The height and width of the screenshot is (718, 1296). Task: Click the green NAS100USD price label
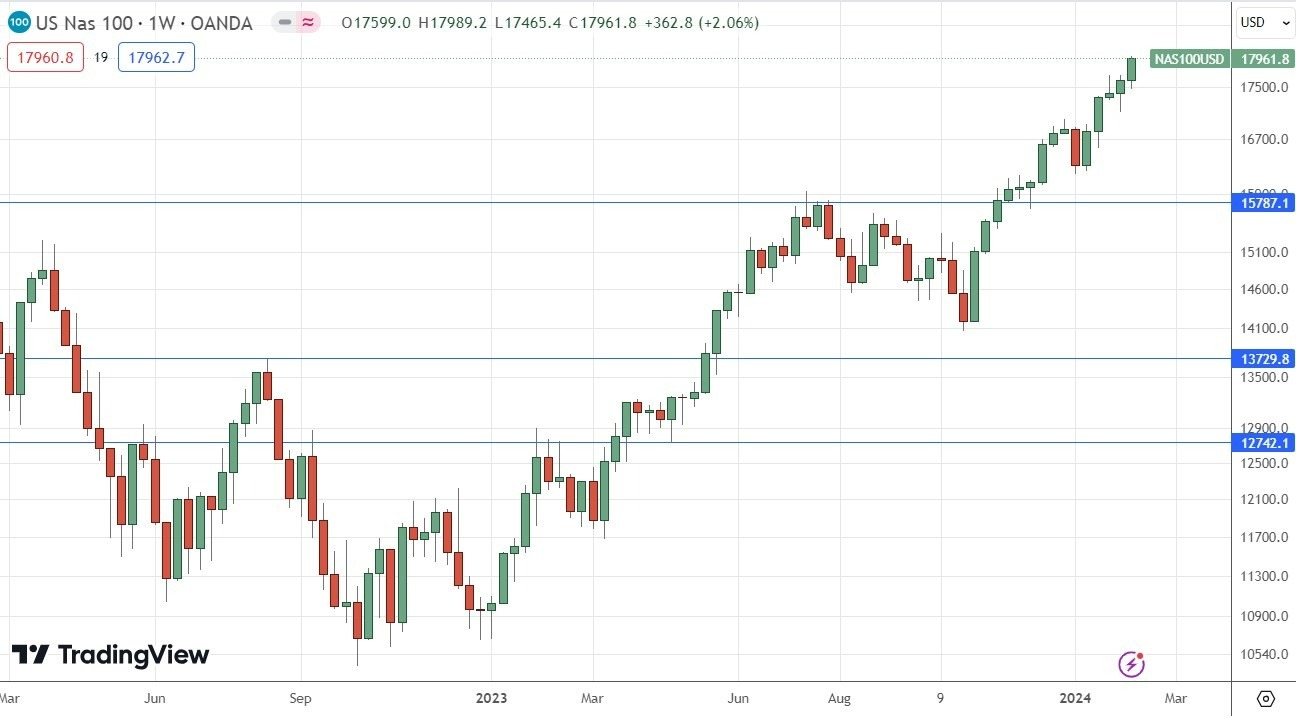(1190, 59)
